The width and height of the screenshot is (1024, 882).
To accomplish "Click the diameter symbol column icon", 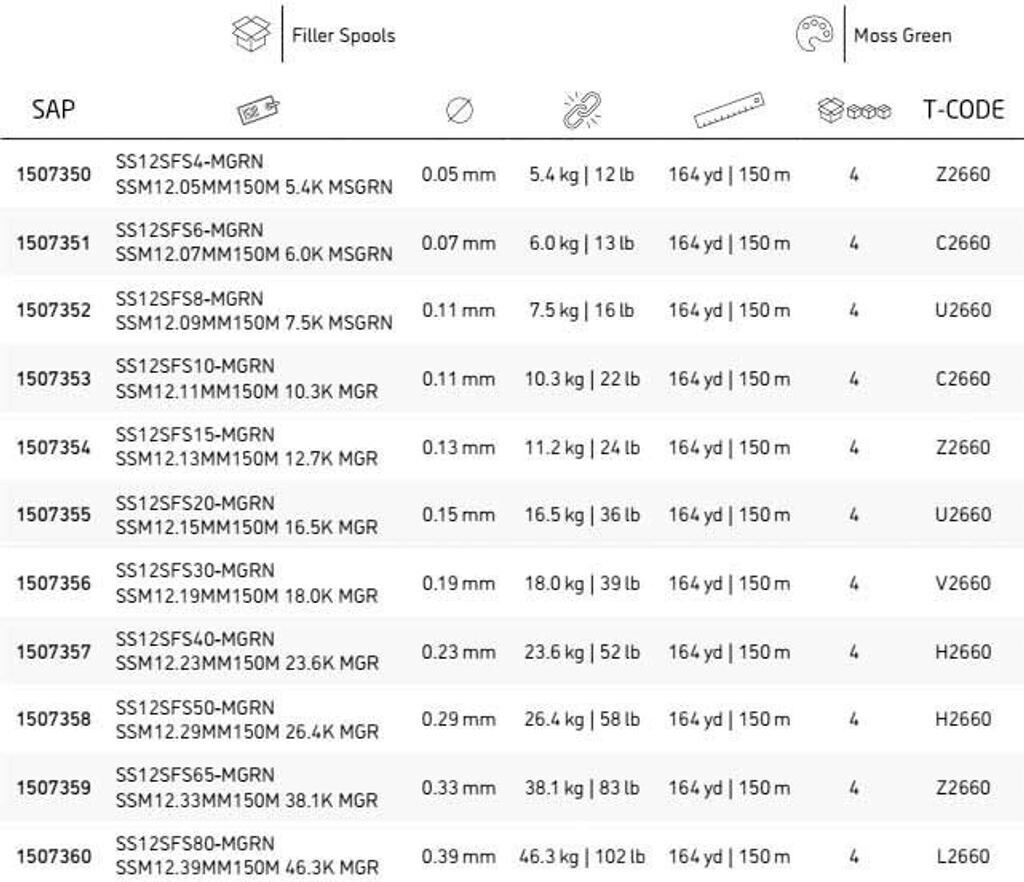I will click(458, 111).
